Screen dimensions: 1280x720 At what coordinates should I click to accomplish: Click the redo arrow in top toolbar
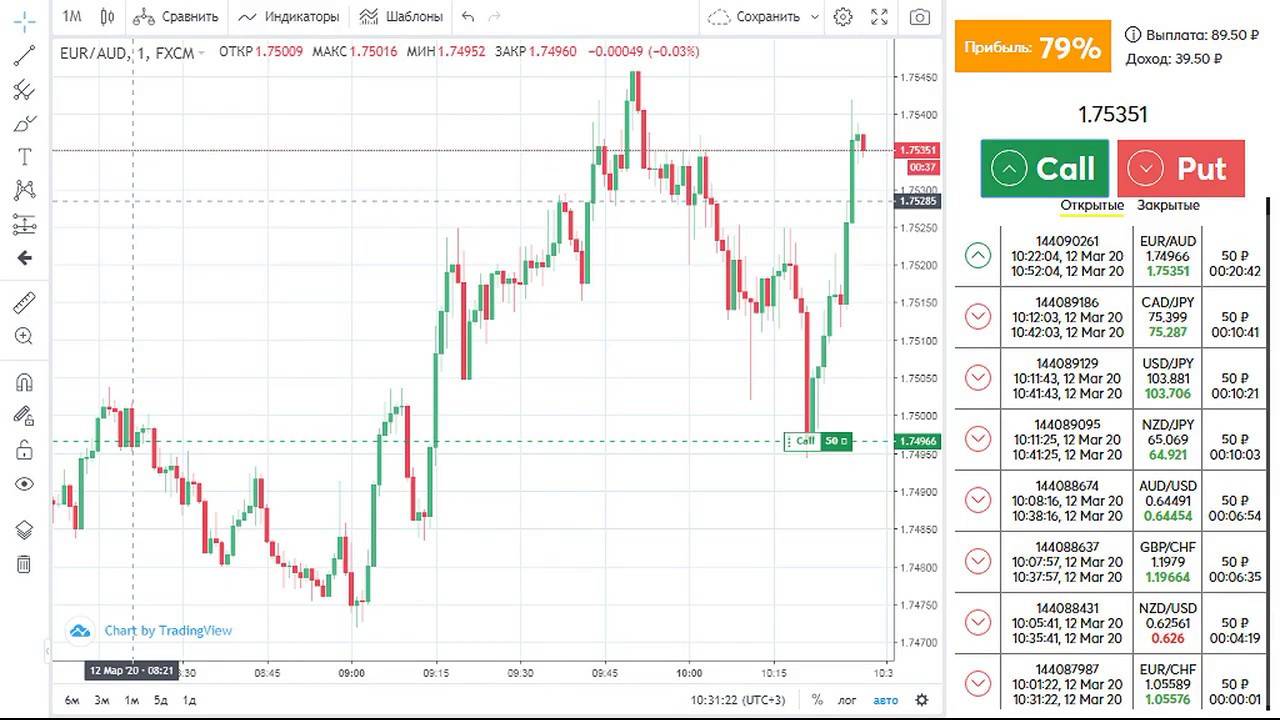click(494, 17)
